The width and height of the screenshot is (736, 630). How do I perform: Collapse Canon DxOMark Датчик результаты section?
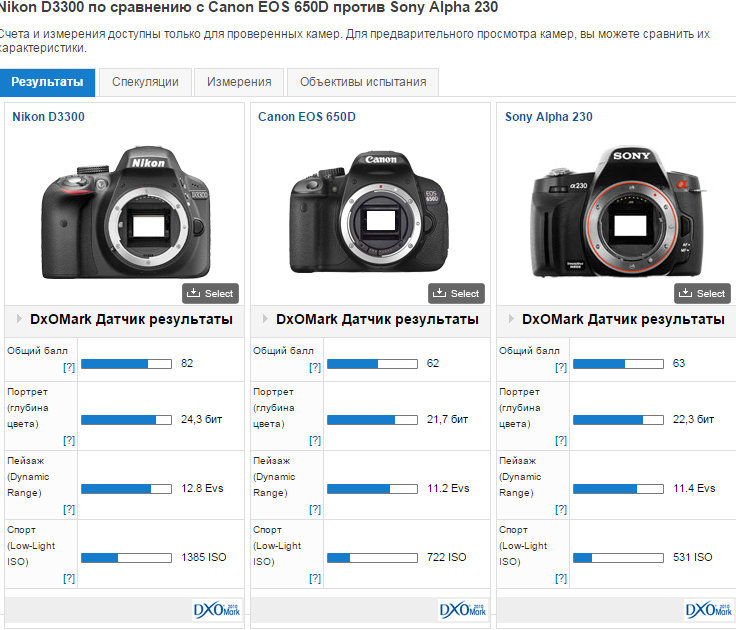pyautogui.click(x=265, y=319)
